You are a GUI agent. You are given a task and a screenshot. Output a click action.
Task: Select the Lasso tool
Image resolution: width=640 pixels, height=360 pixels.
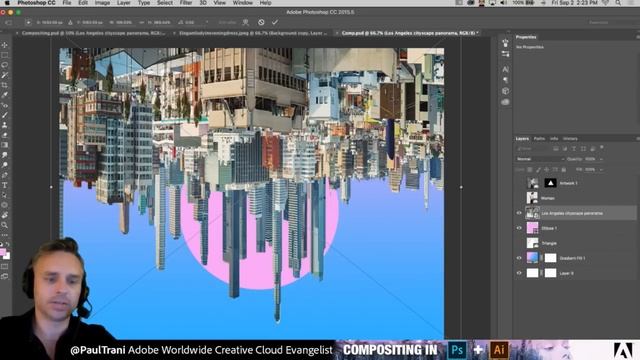point(5,65)
